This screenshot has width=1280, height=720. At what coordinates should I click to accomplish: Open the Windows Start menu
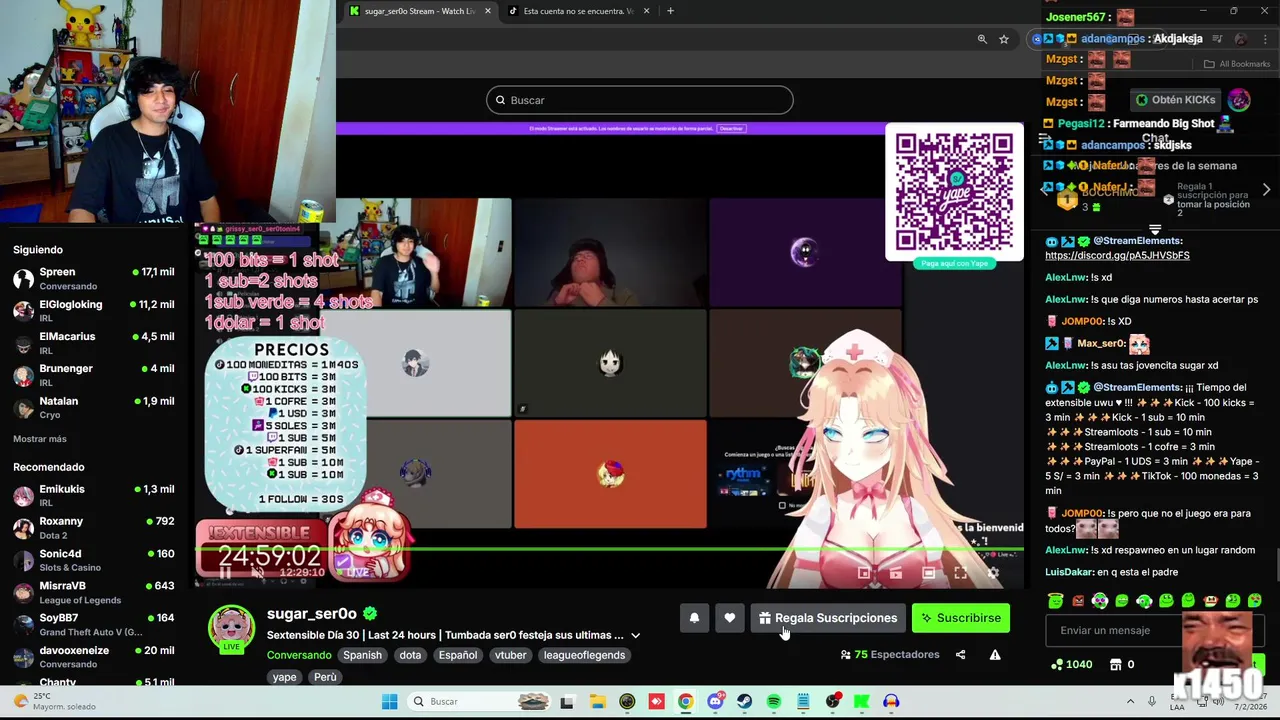tap(389, 701)
